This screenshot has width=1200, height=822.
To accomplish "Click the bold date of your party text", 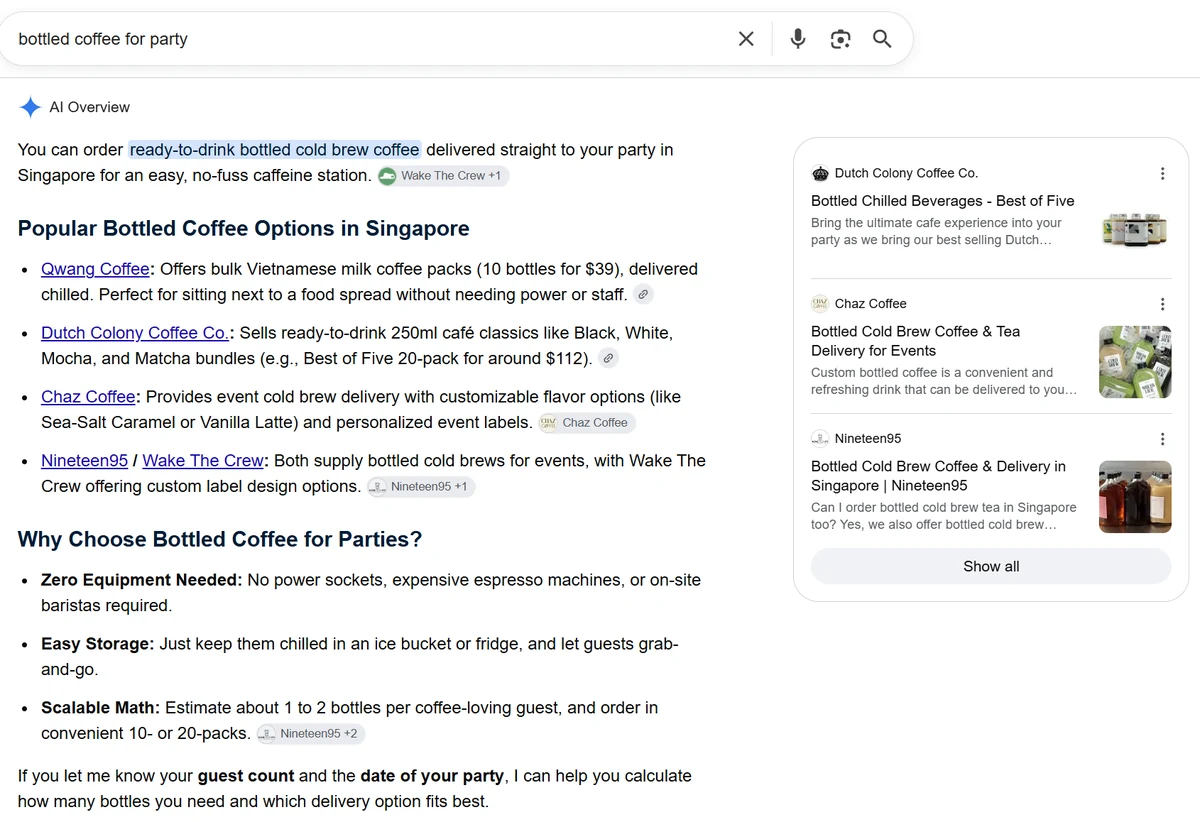I will pos(431,776).
